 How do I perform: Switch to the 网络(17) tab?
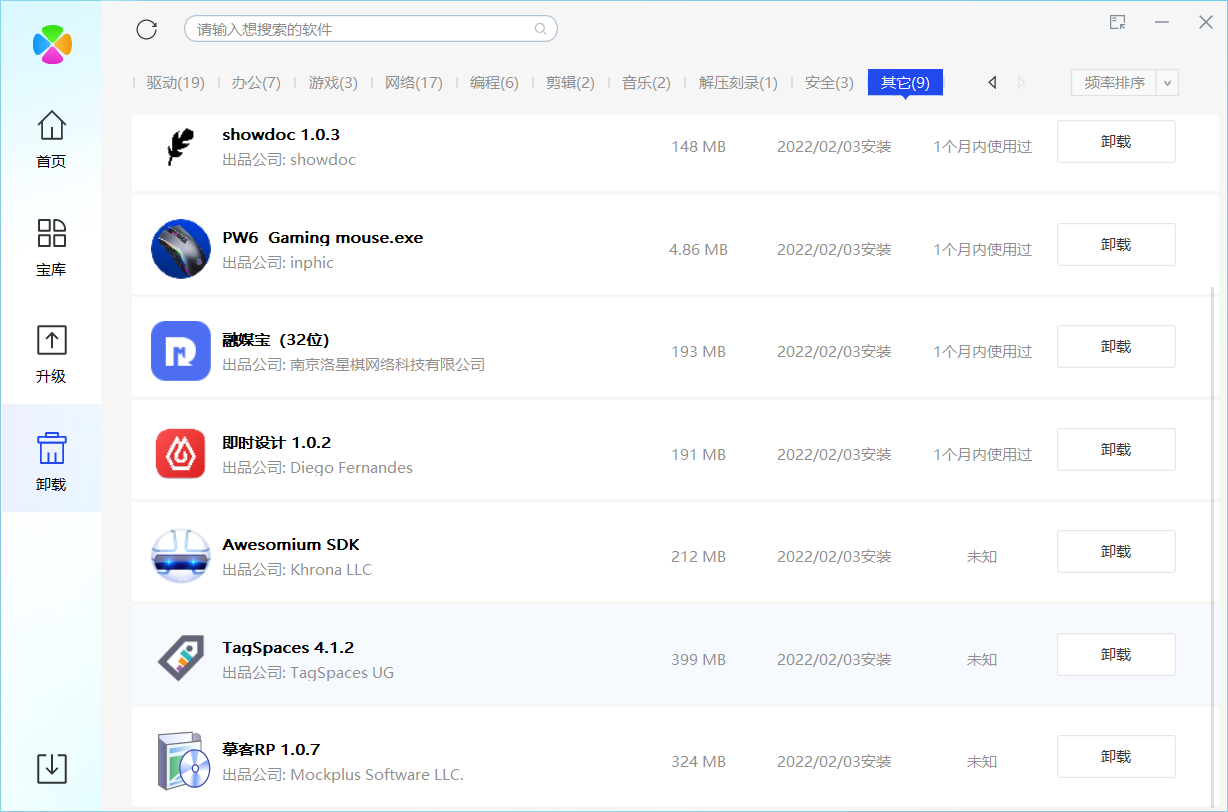click(414, 82)
